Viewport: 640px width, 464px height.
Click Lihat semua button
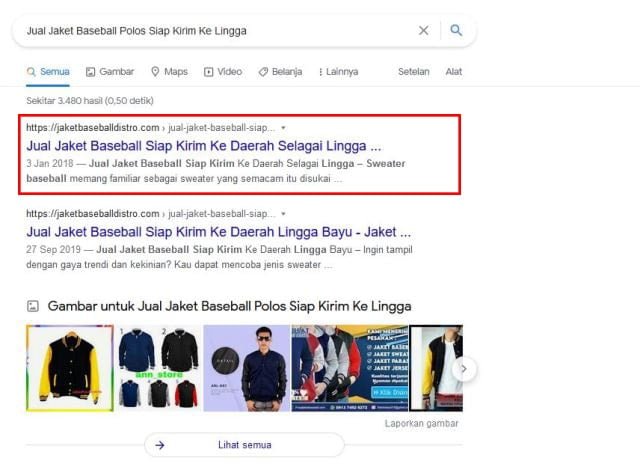click(x=244, y=445)
